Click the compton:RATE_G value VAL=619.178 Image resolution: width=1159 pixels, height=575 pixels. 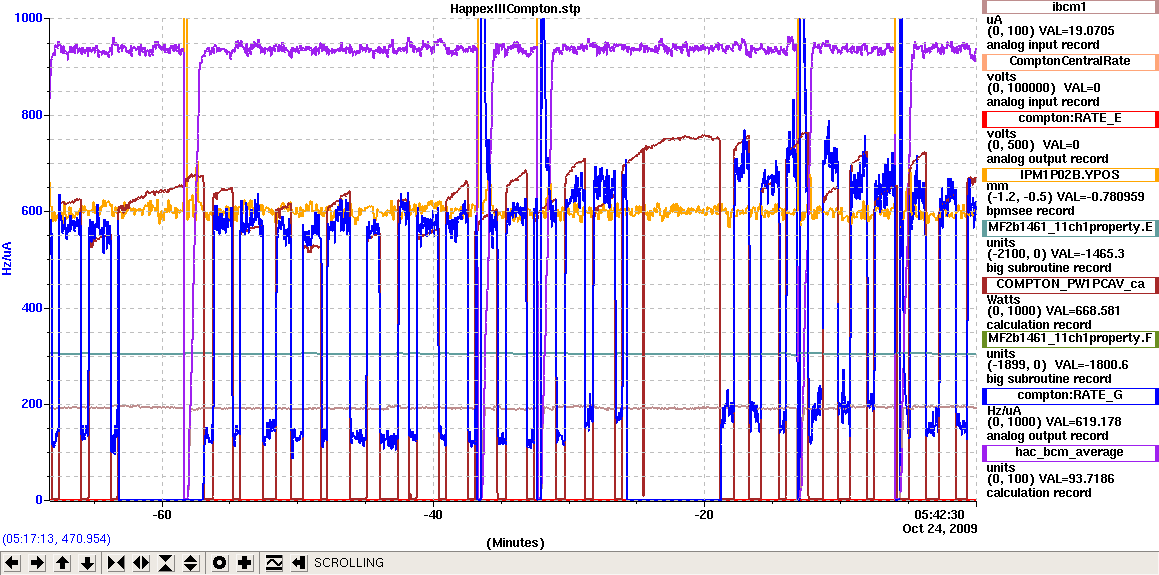click(x=1084, y=422)
